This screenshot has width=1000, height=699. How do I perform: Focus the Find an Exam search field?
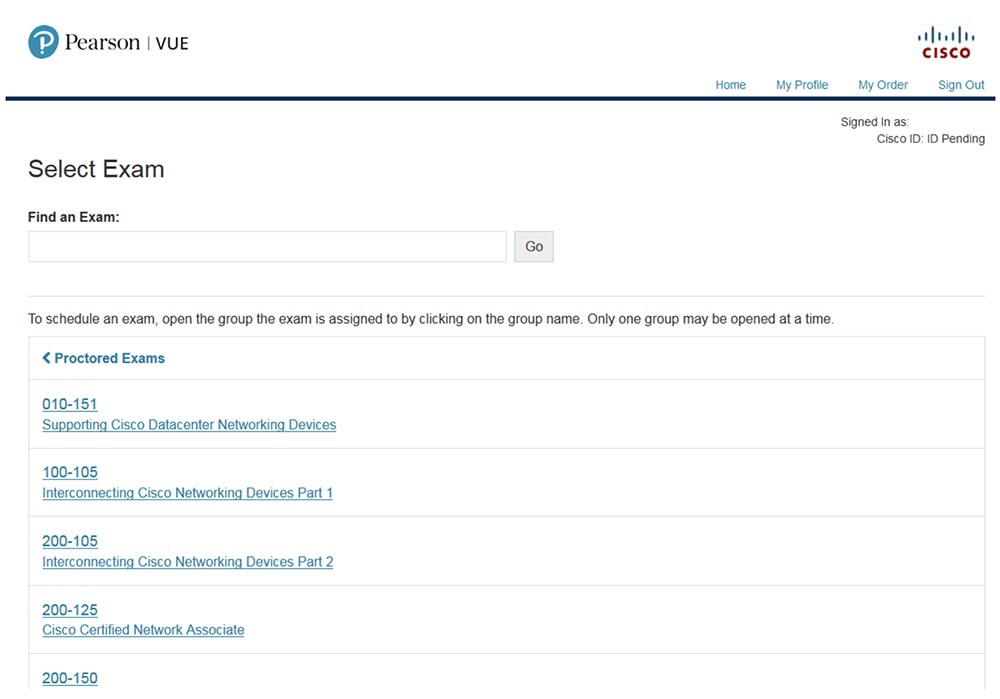[x=267, y=246]
